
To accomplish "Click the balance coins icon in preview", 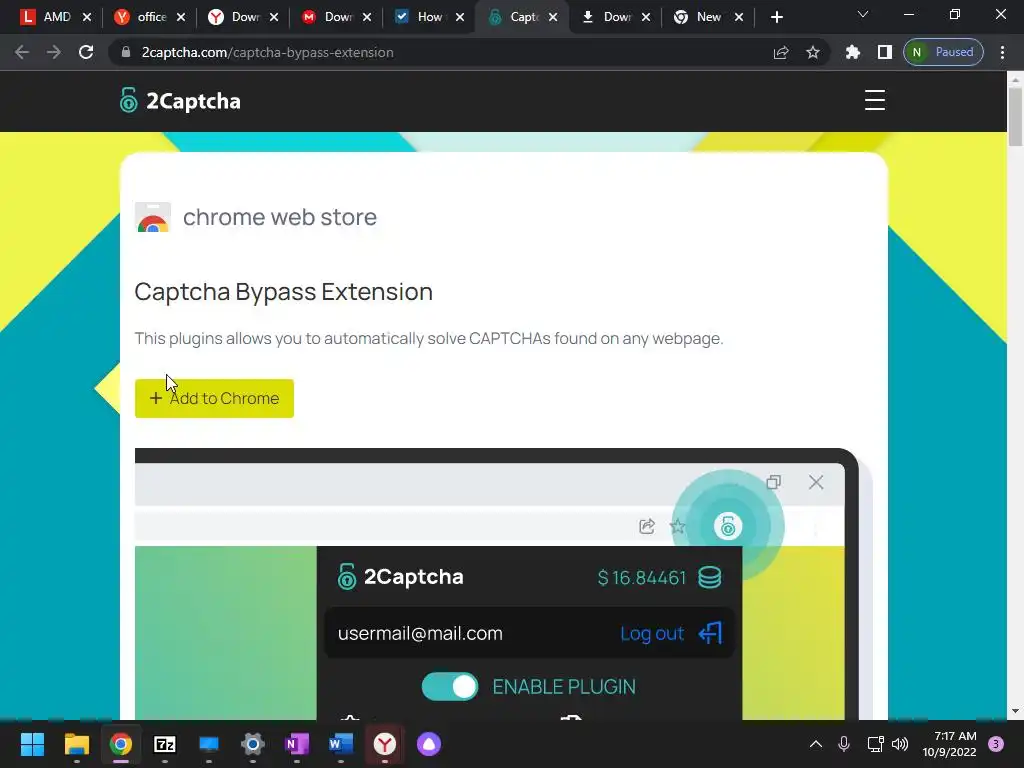I will pyautogui.click(x=710, y=577).
